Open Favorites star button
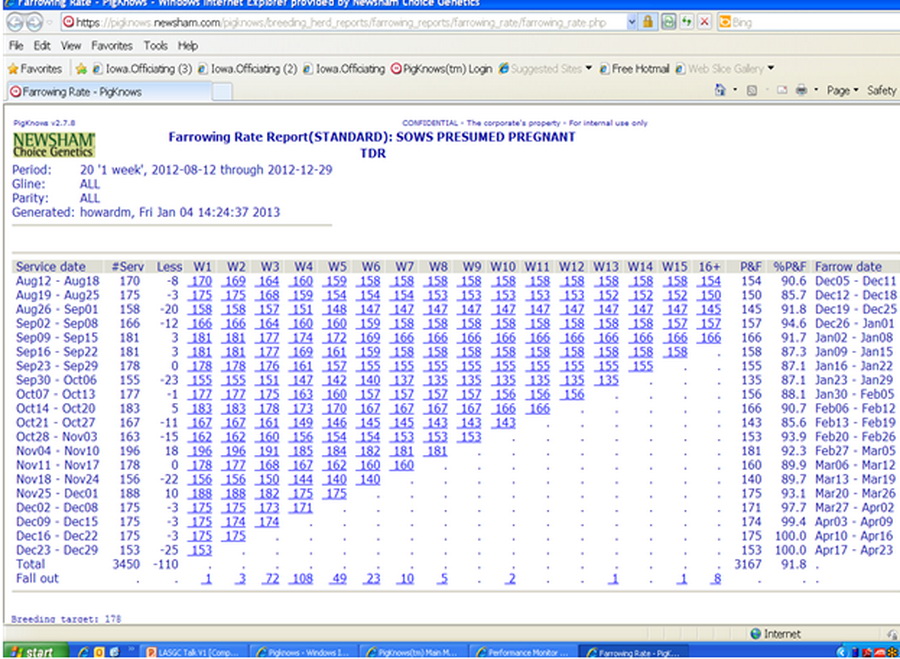Viewport: 900px width, 659px height. pos(34,69)
